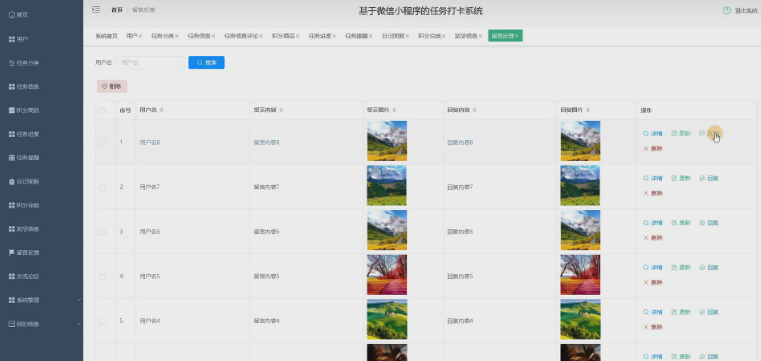Open 回复图片 thumbnail in row 2
The width and height of the screenshot is (761, 361).
(580, 186)
